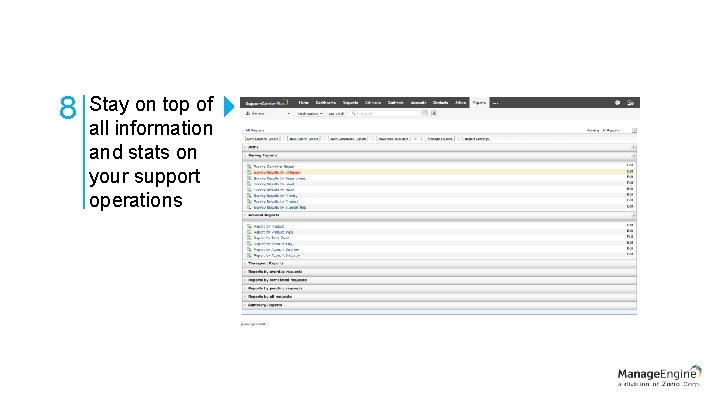The height and width of the screenshot is (405, 720).
Task: Click report icon beside Reports by Account Industry
Action: tap(249, 255)
